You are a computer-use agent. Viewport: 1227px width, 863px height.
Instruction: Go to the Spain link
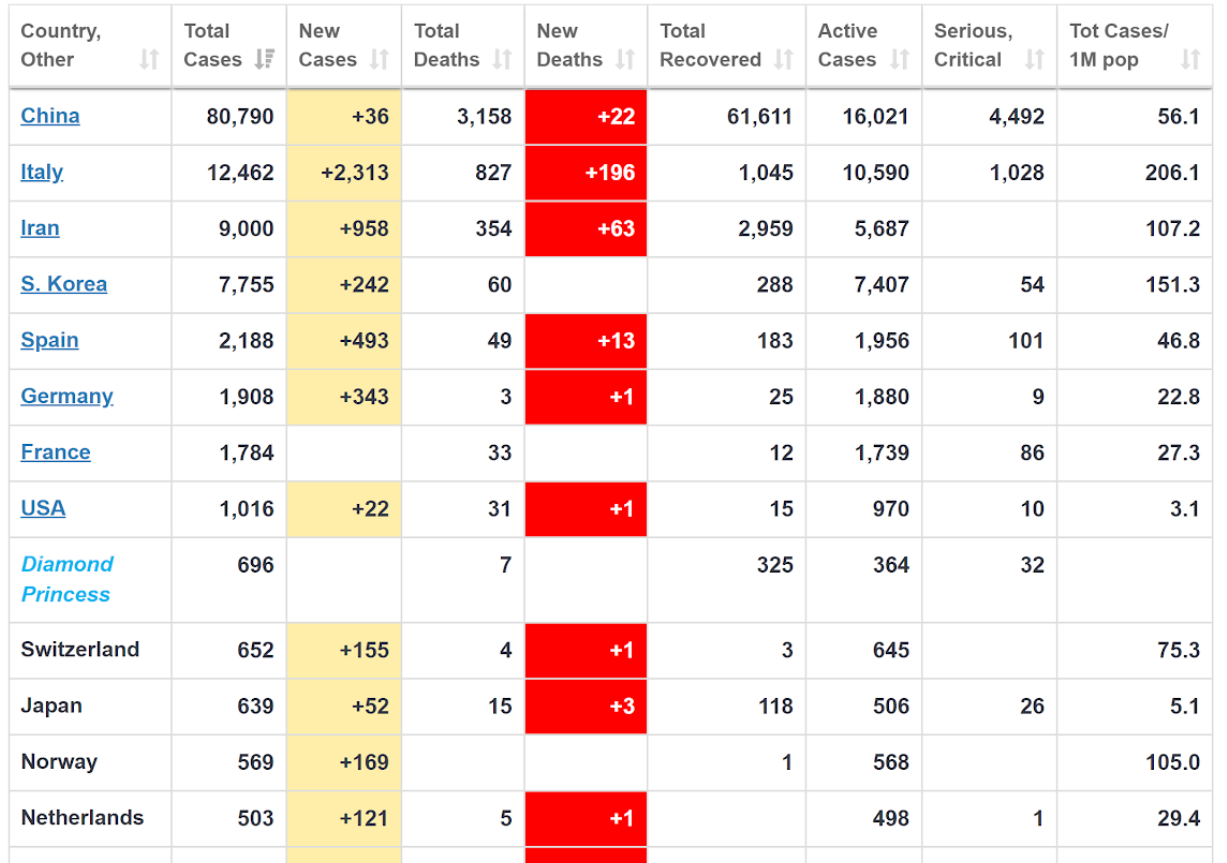click(x=50, y=340)
